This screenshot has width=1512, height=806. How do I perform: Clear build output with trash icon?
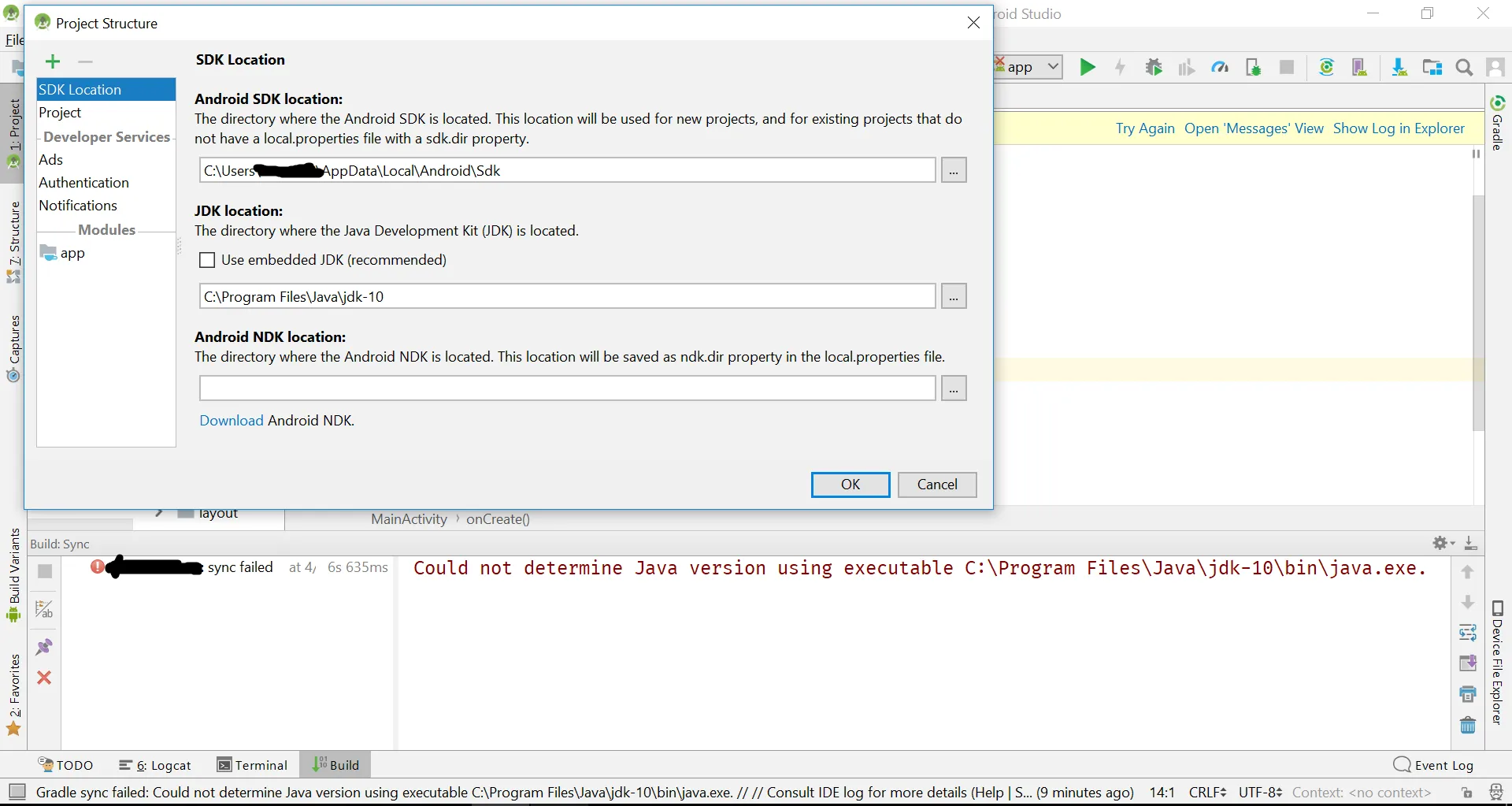tap(1468, 725)
